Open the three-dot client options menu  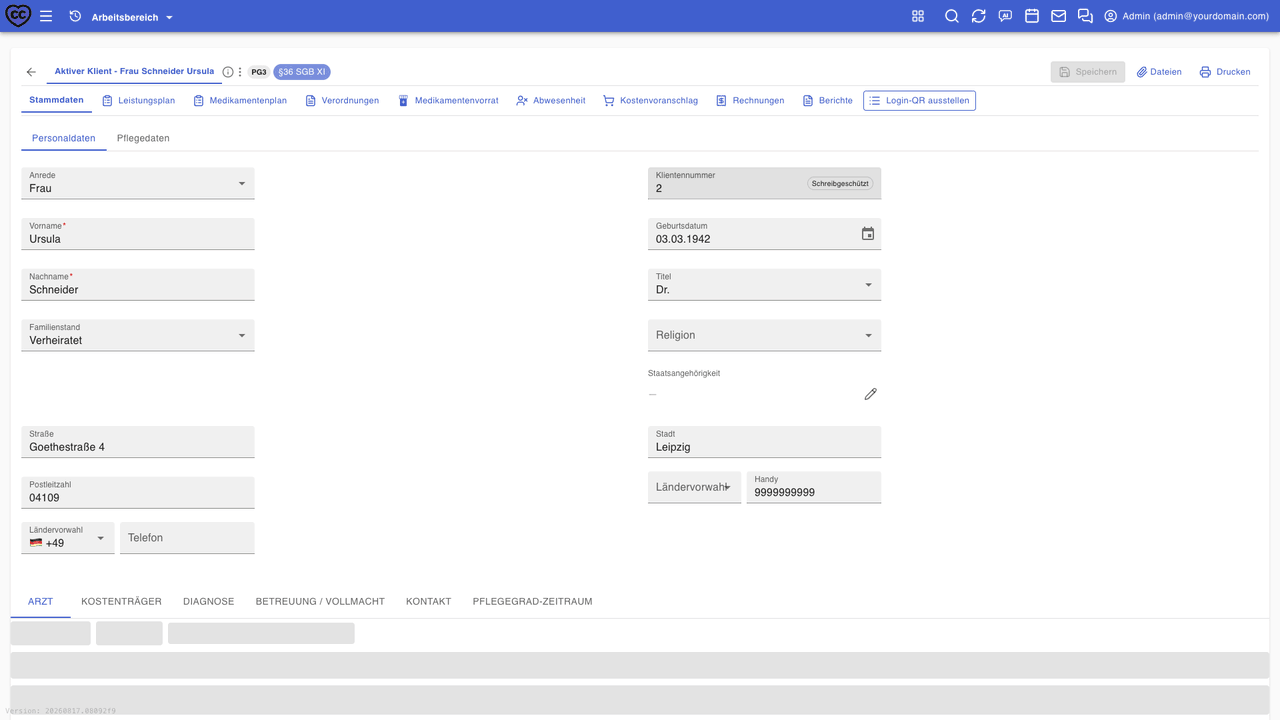(x=240, y=72)
